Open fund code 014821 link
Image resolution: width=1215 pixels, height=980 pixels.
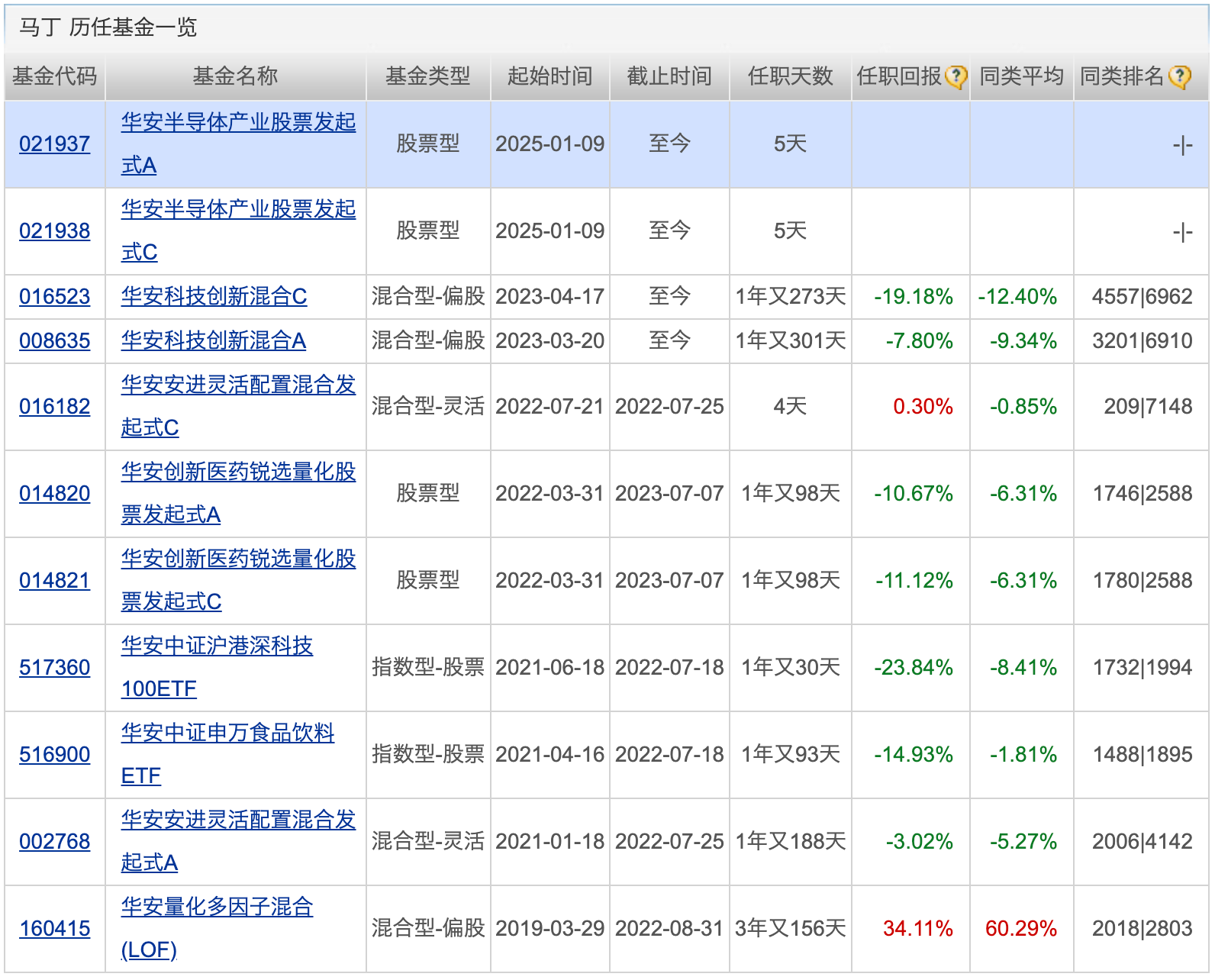55,581
